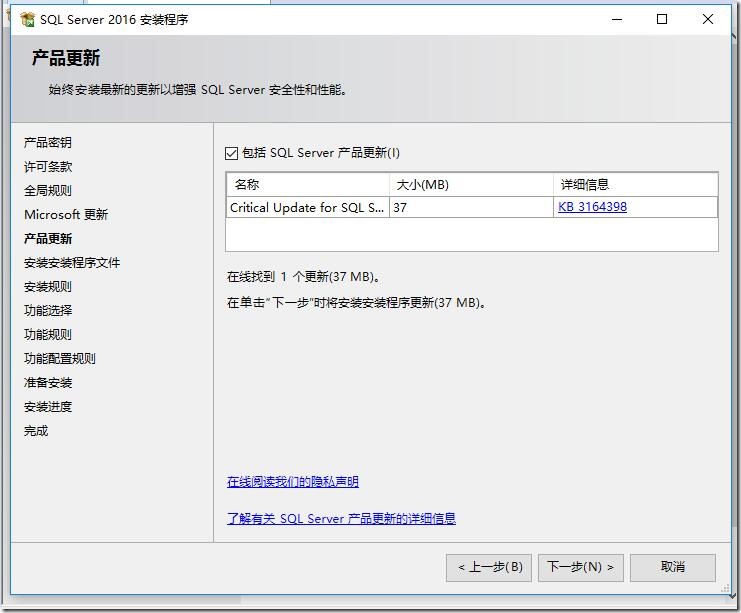The image size is (741, 613).
Task: Maximize the setup window
Action: coord(662,19)
